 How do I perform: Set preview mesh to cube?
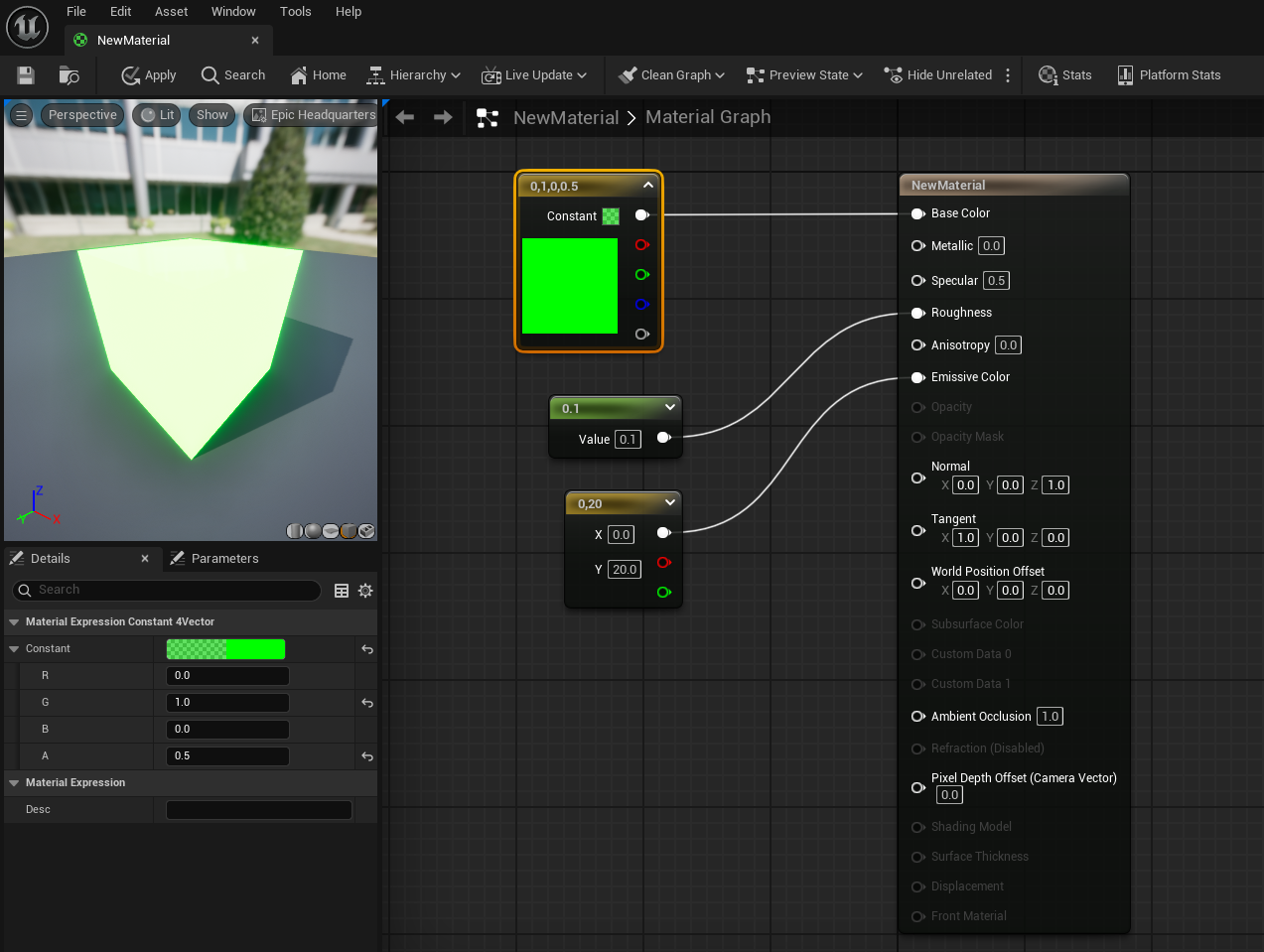349,531
